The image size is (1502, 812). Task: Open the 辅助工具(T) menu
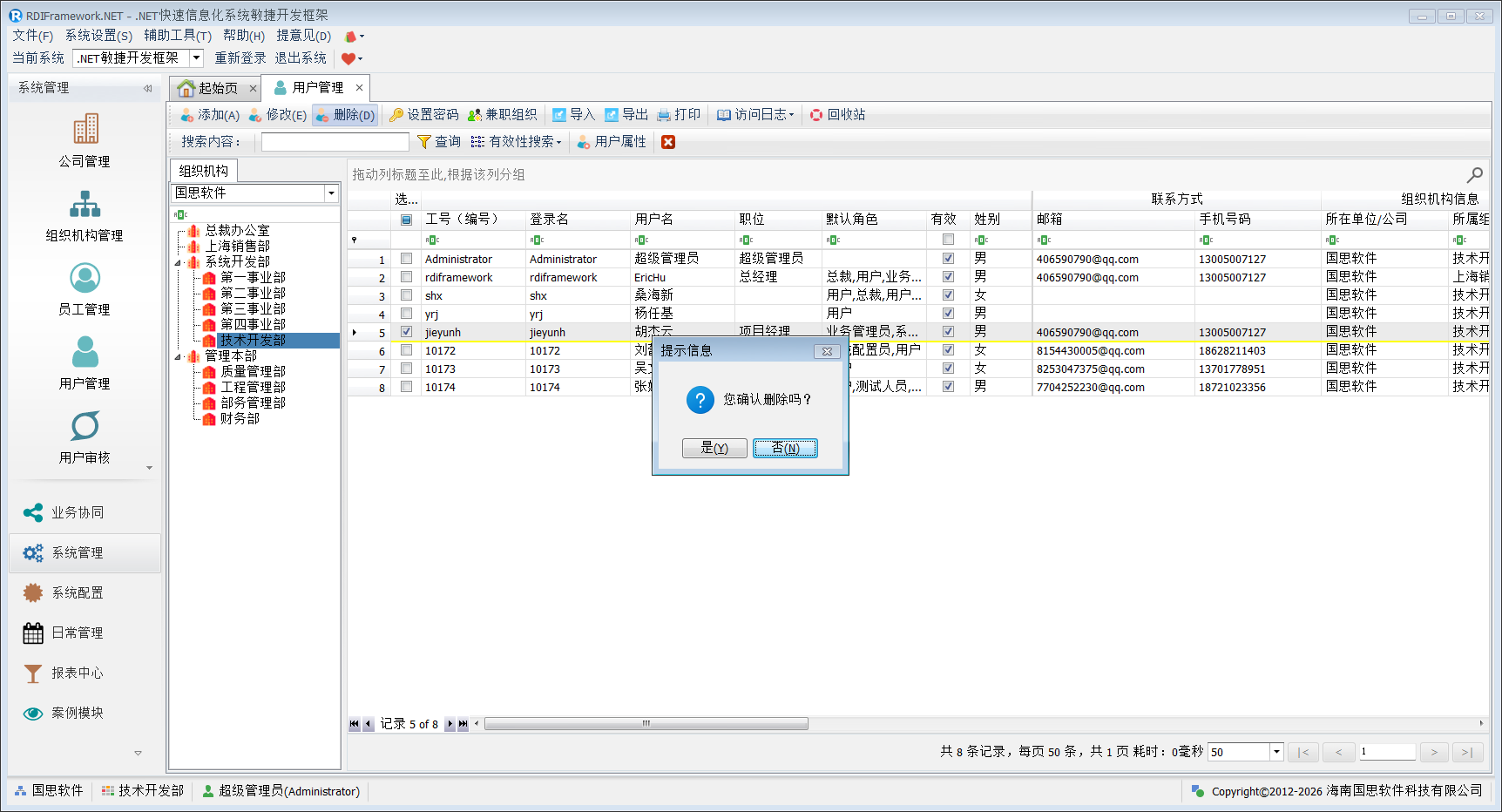click(178, 36)
